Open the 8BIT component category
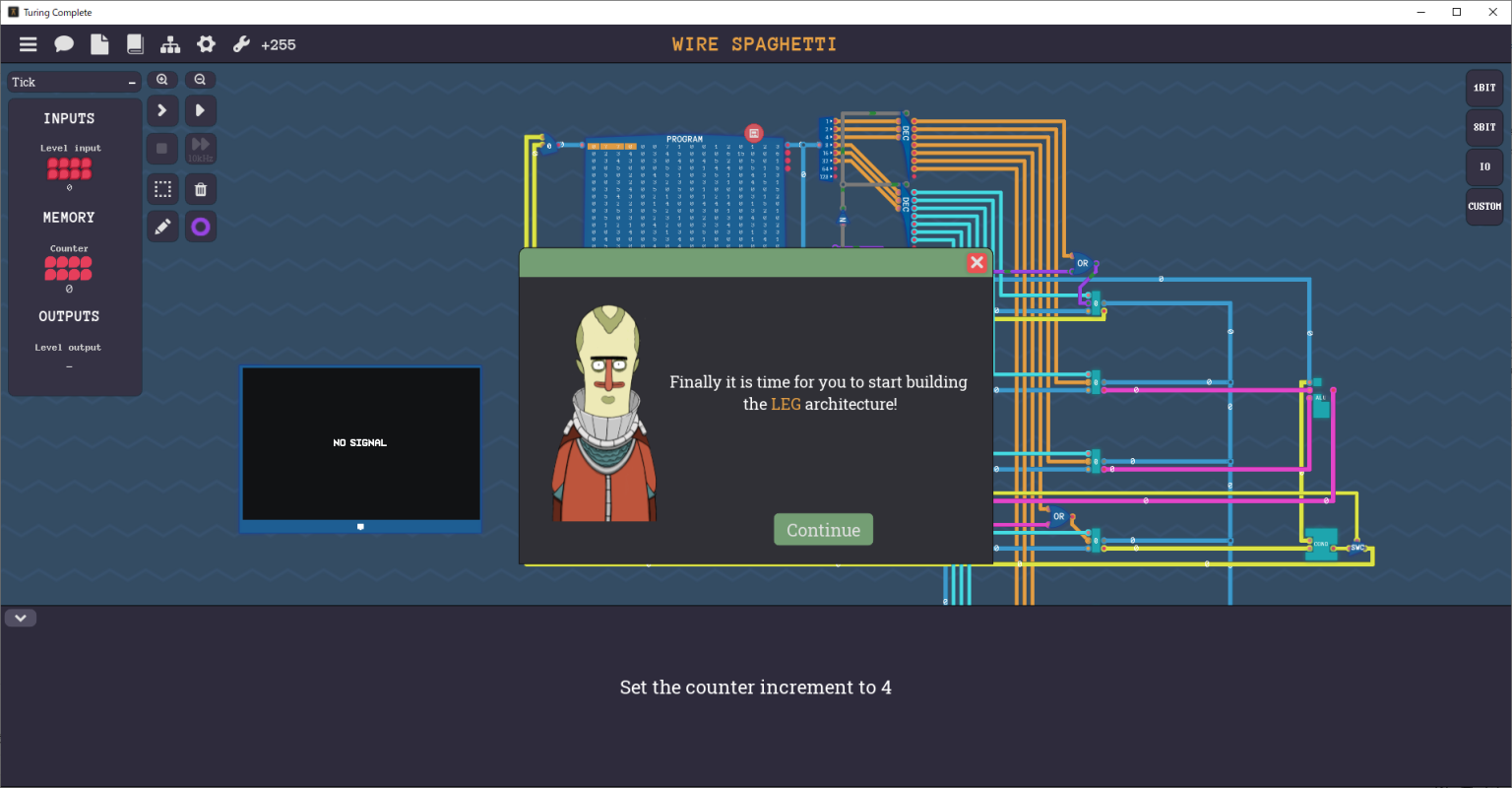The width and height of the screenshot is (1512, 788). [x=1483, y=127]
